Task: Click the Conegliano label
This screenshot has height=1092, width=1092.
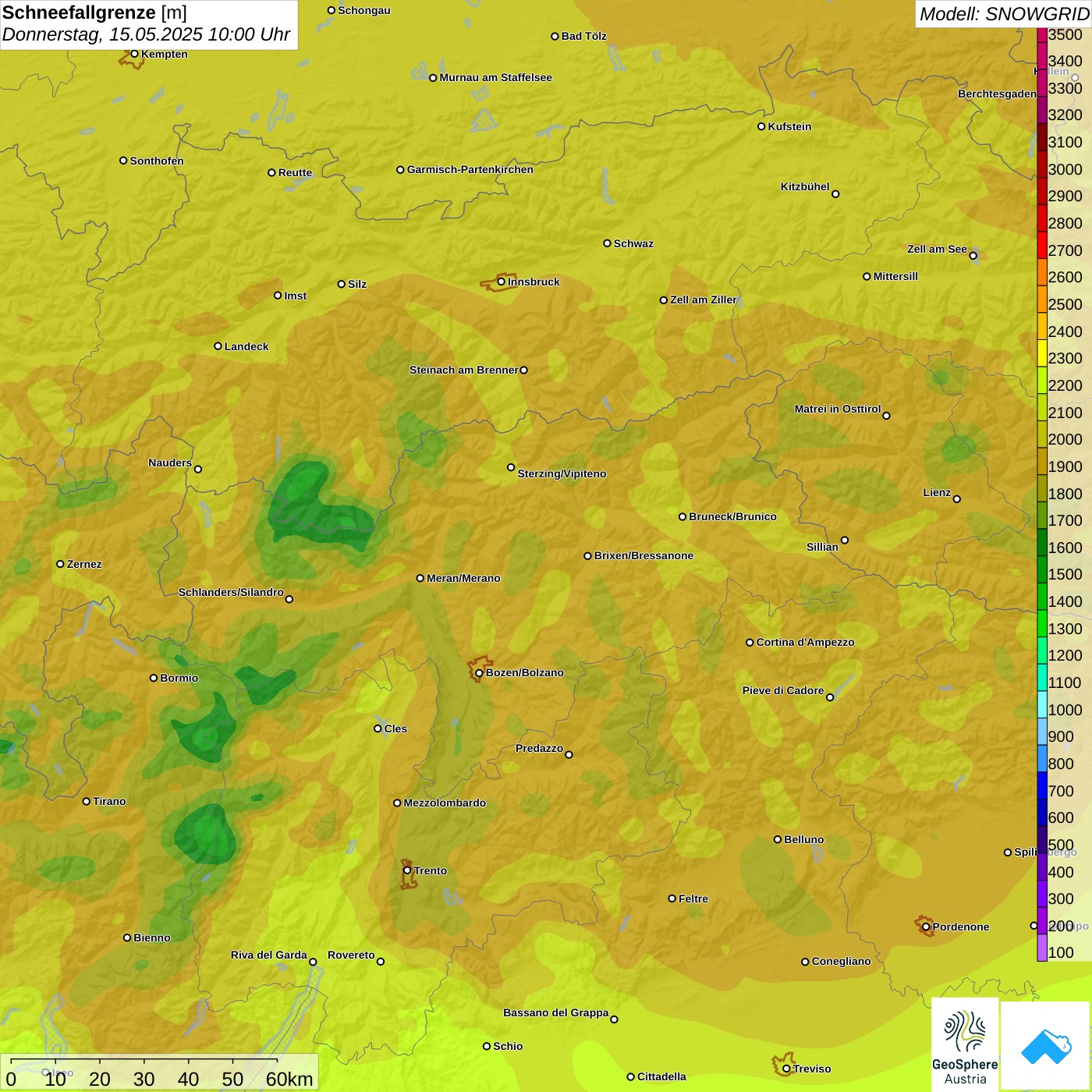Action: (x=841, y=961)
